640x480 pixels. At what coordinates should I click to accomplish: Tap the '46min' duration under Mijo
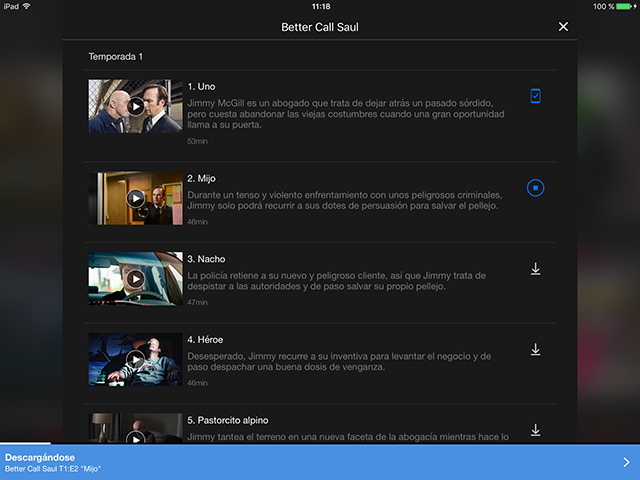pos(198,222)
